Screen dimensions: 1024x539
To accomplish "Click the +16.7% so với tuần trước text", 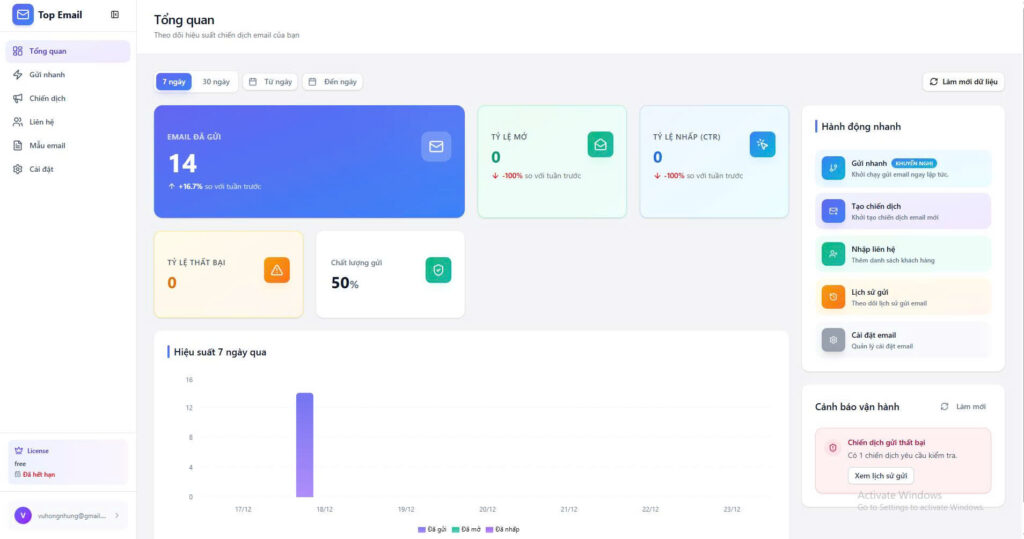I will click(214, 186).
